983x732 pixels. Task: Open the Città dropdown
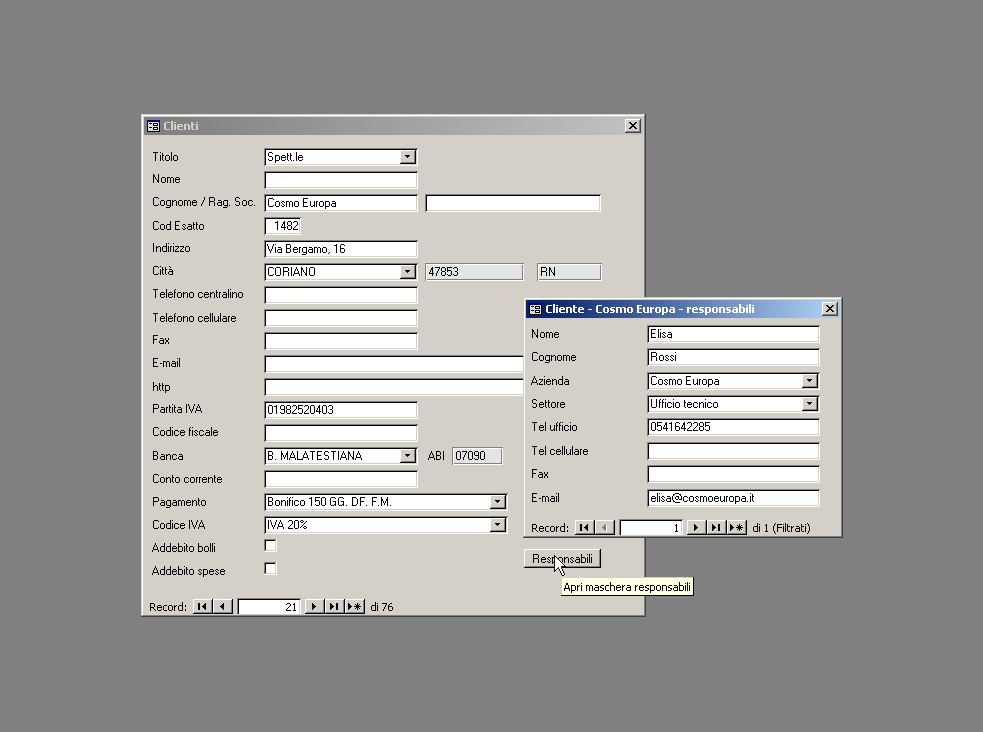407,271
